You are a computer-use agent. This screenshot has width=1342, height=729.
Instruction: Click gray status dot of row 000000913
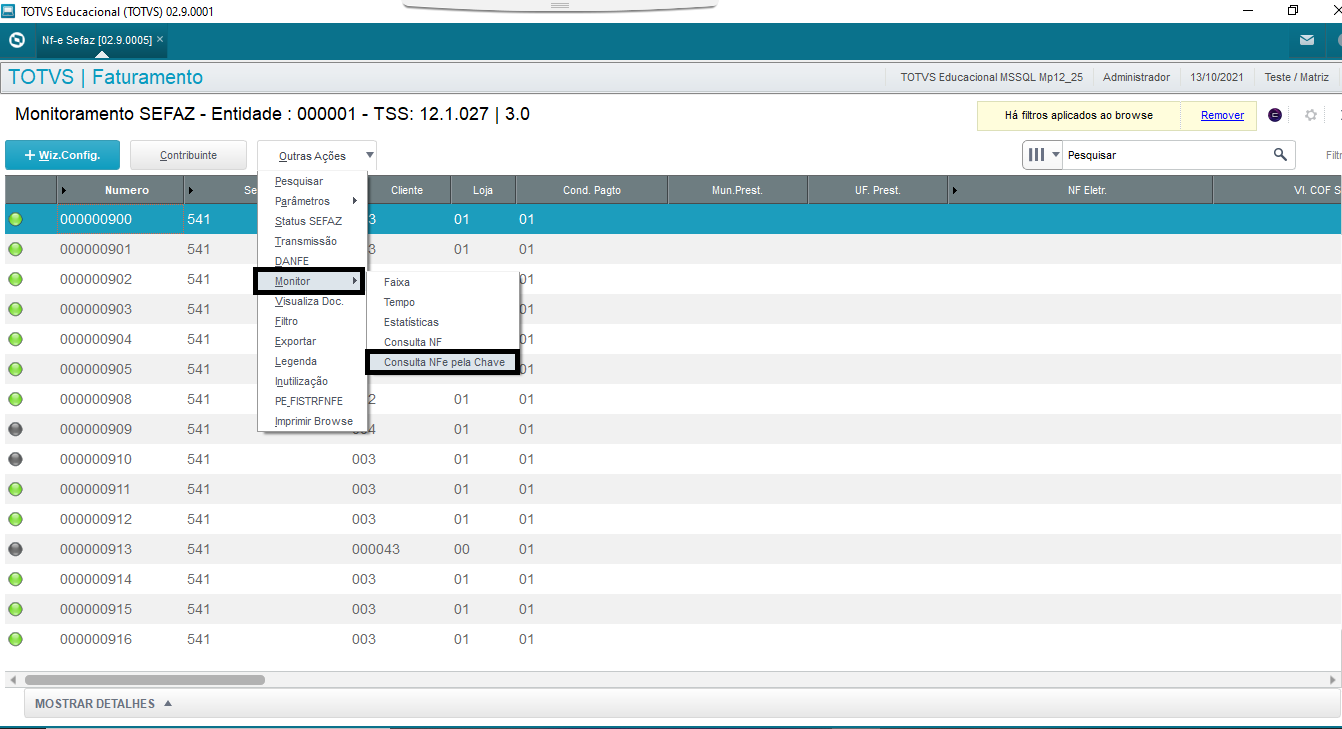[x=15, y=549]
